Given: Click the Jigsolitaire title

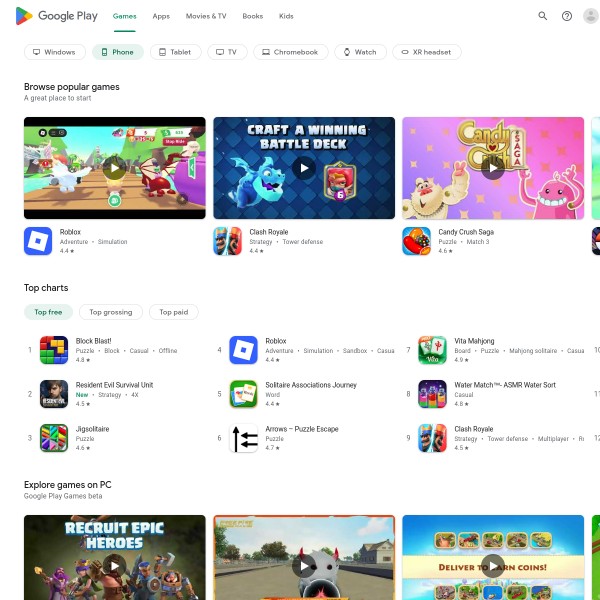Looking at the screenshot, I should pos(93,429).
